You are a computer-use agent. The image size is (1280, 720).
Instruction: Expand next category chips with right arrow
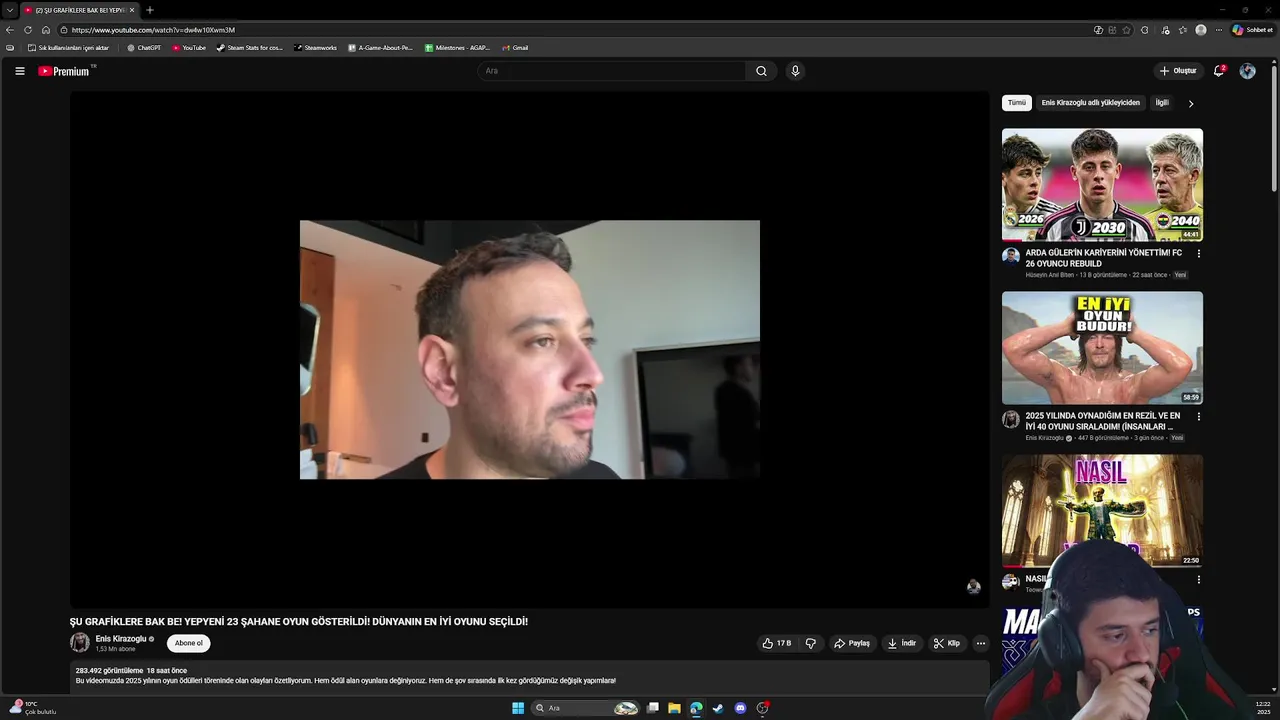coord(1190,103)
